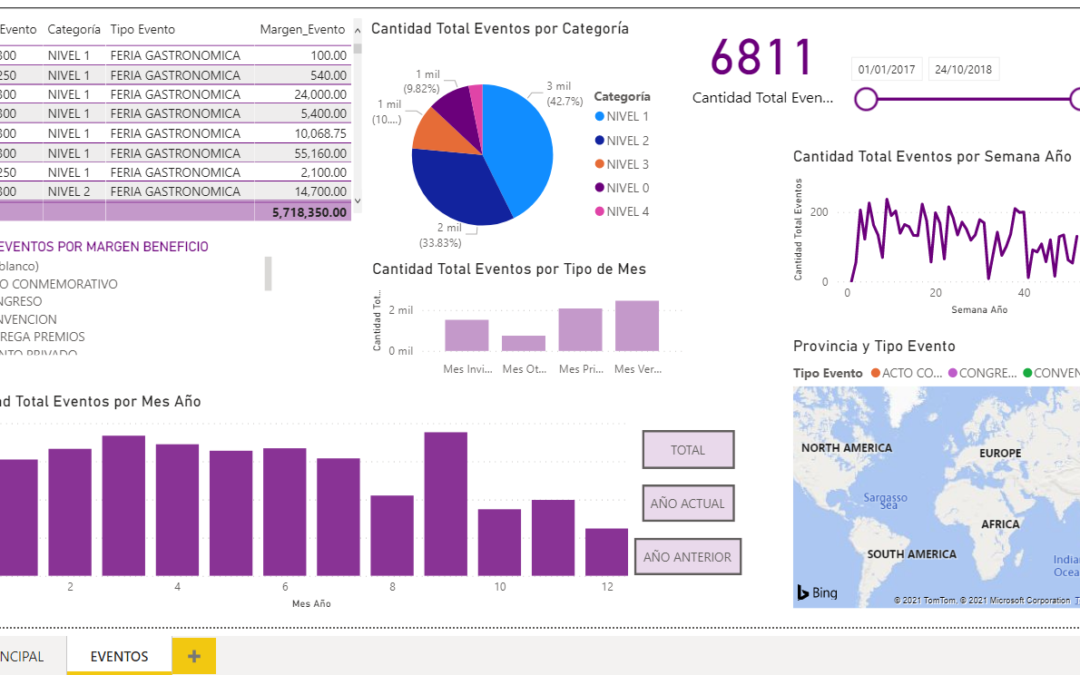The height and width of the screenshot is (675, 1080).
Task: Select the Mes Ver... bar in Tipo de Mes
Action: [x=637, y=325]
